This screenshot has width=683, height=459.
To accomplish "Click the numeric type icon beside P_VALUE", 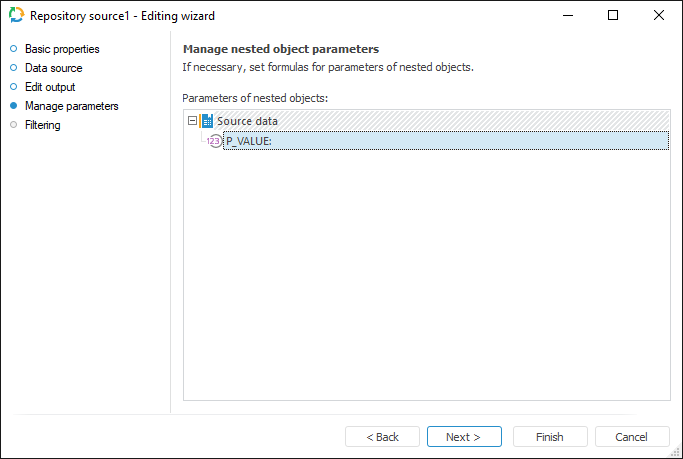I will pyautogui.click(x=214, y=141).
